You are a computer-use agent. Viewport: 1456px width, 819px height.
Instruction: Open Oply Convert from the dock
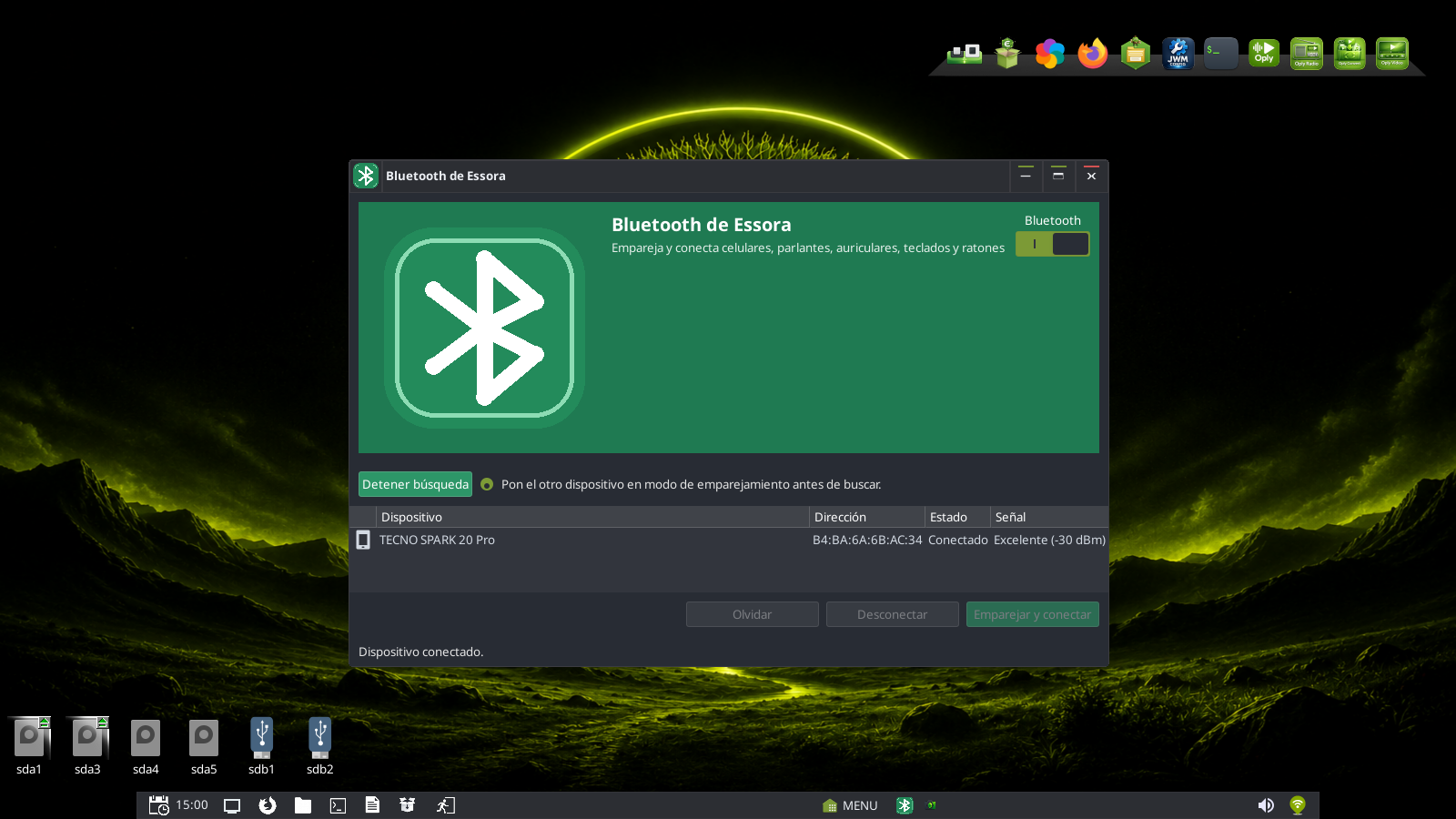[x=1350, y=54]
